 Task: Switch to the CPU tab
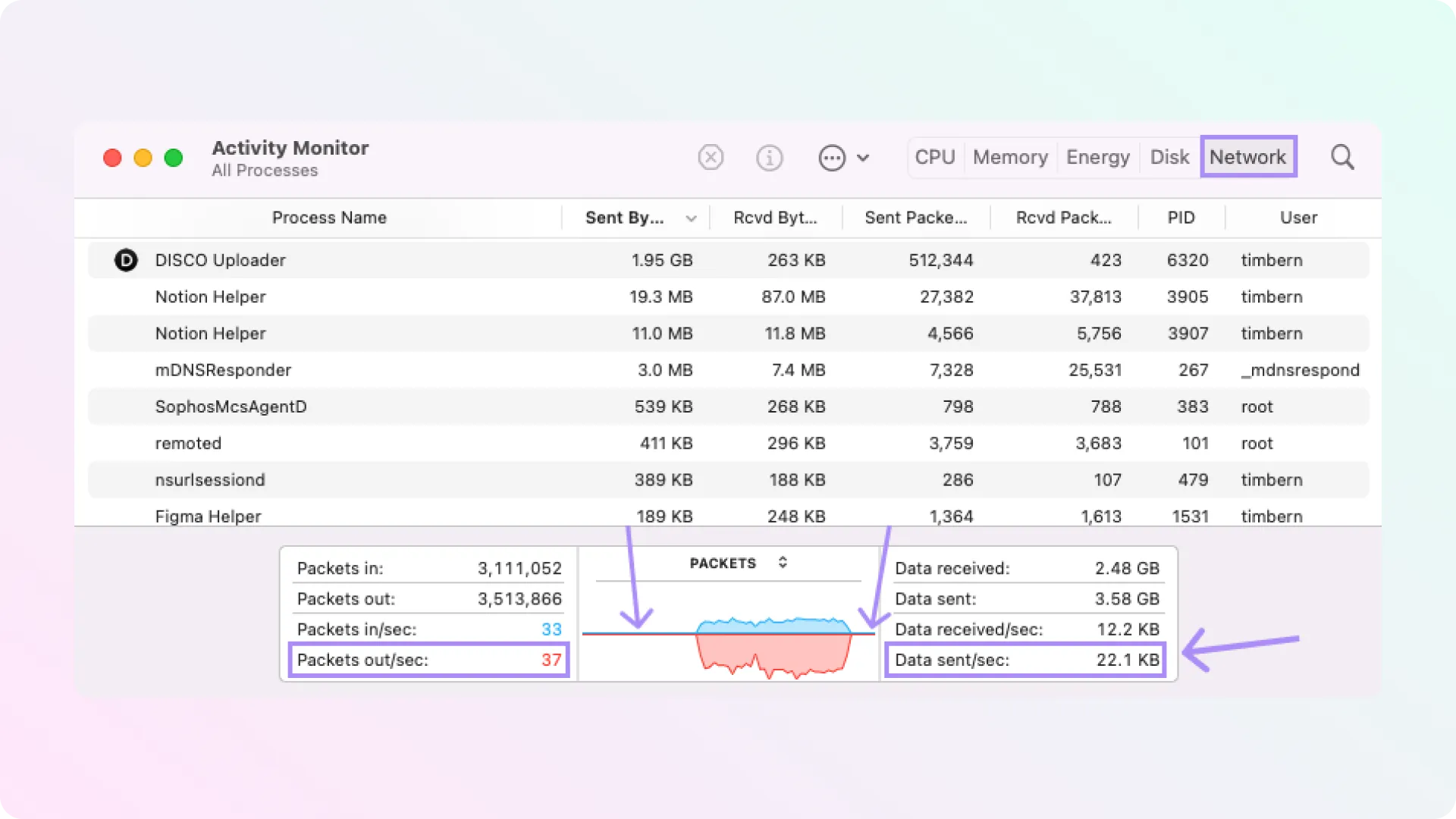[x=934, y=157]
